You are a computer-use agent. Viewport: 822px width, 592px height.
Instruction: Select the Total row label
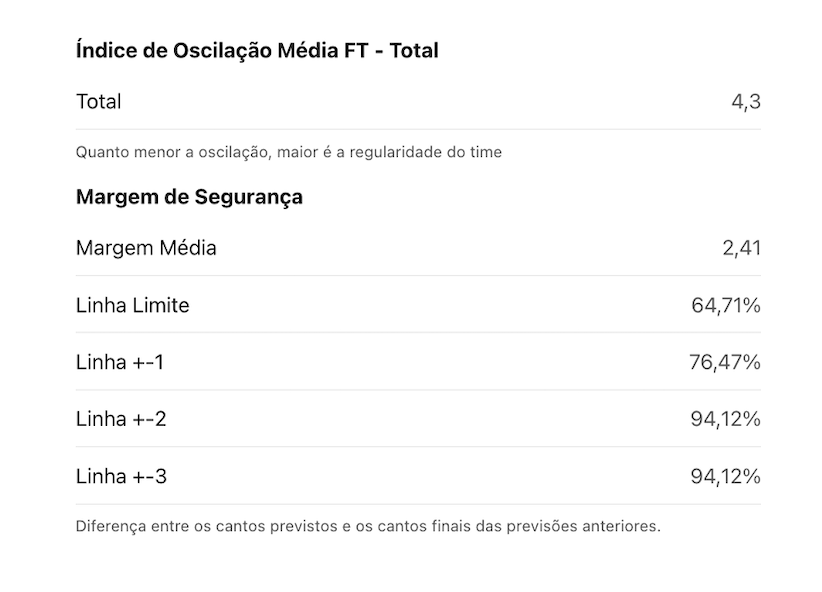point(99,101)
